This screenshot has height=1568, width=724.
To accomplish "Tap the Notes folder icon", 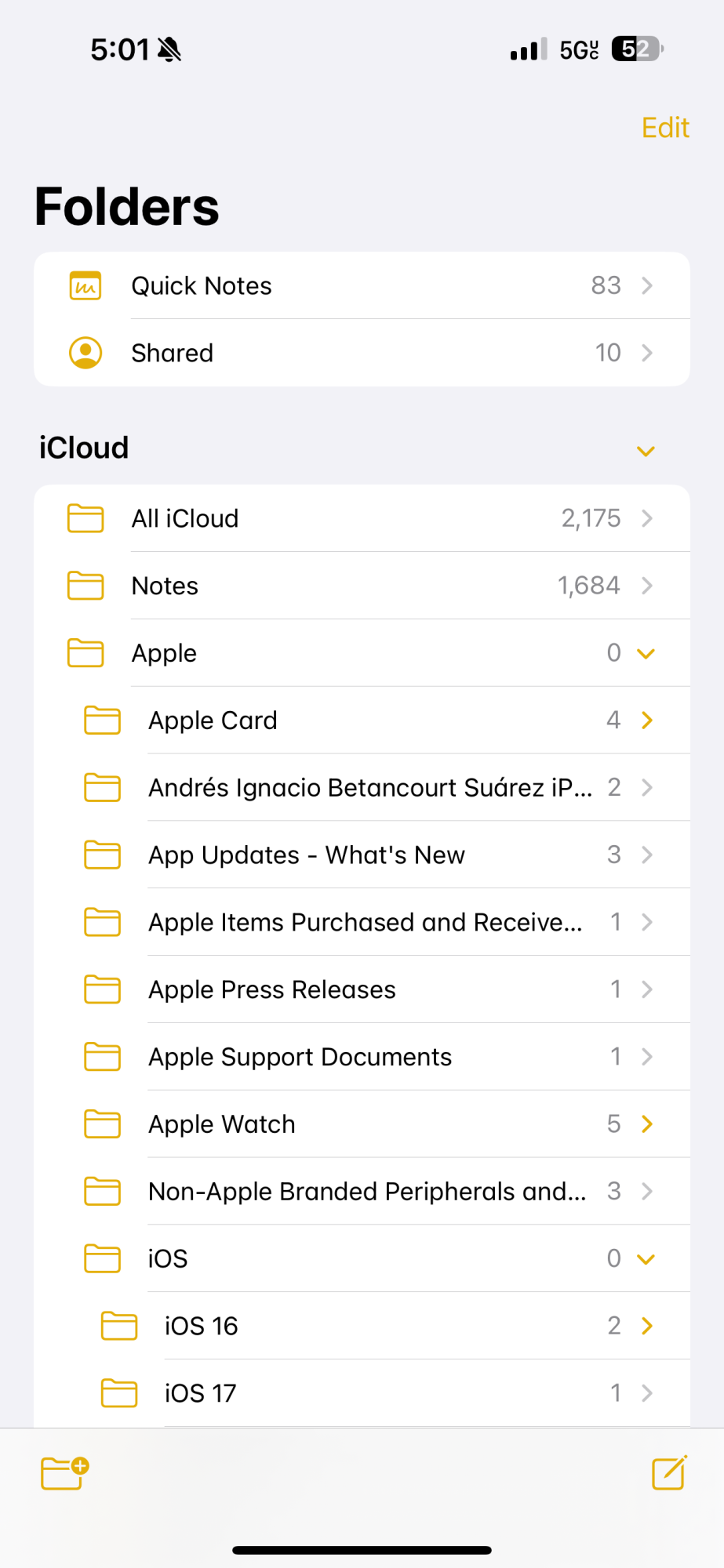I will (85, 586).
